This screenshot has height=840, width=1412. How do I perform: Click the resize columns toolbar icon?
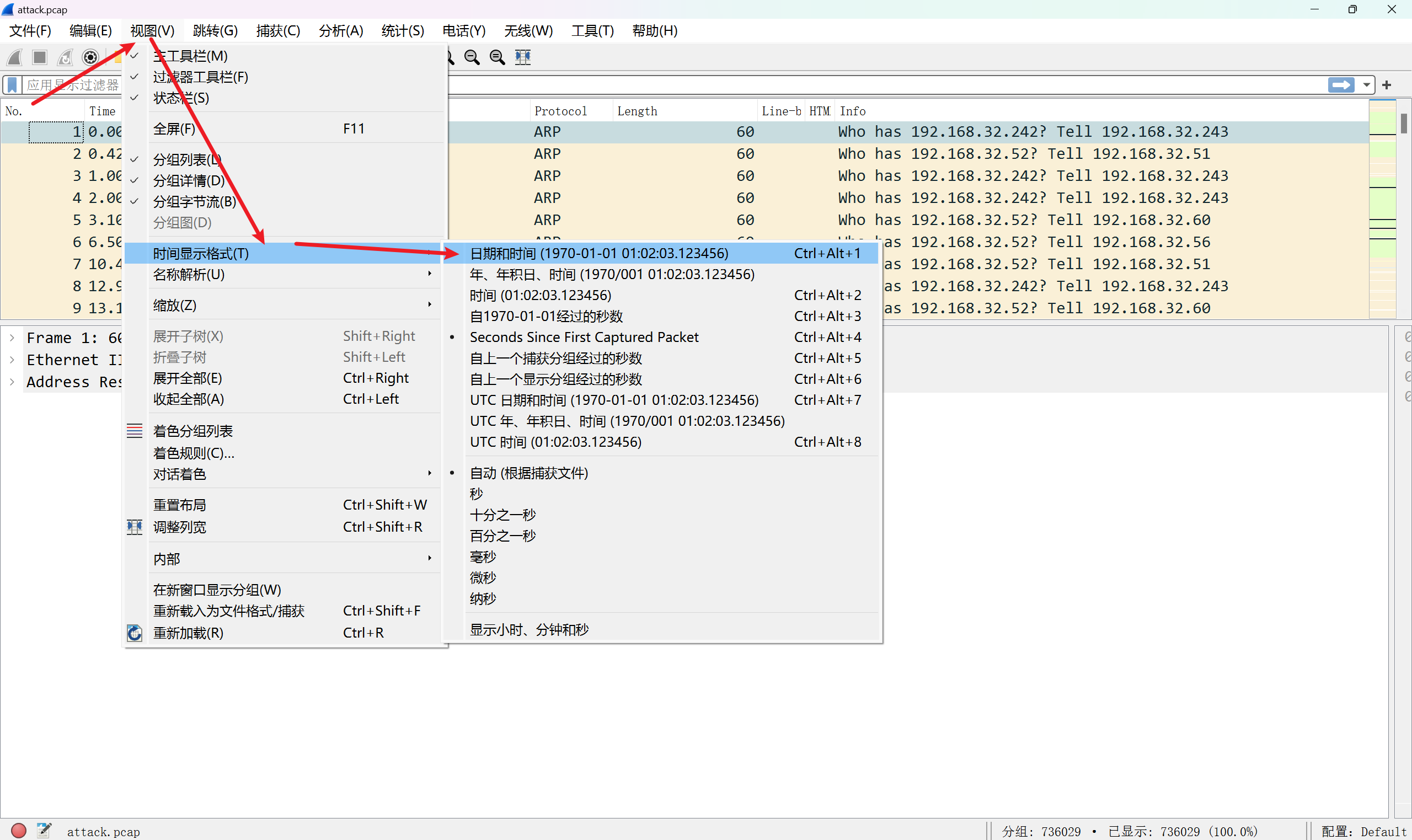tap(523, 57)
